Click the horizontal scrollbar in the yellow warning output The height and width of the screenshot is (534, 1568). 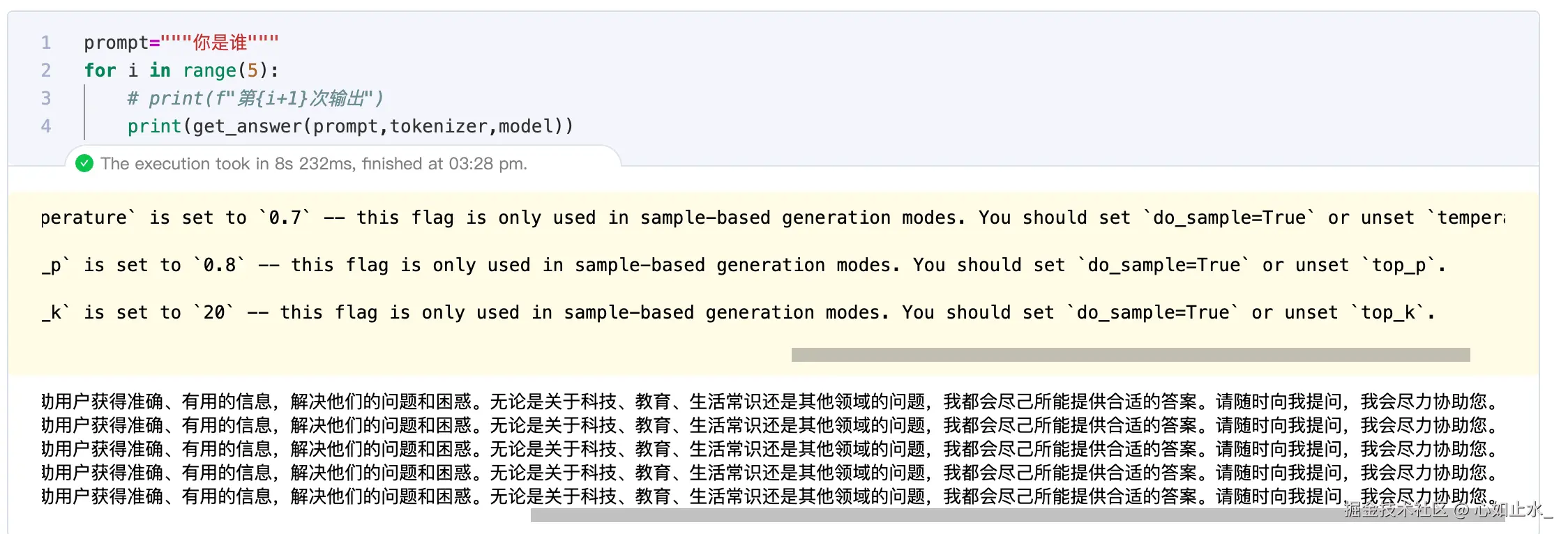(1130, 355)
